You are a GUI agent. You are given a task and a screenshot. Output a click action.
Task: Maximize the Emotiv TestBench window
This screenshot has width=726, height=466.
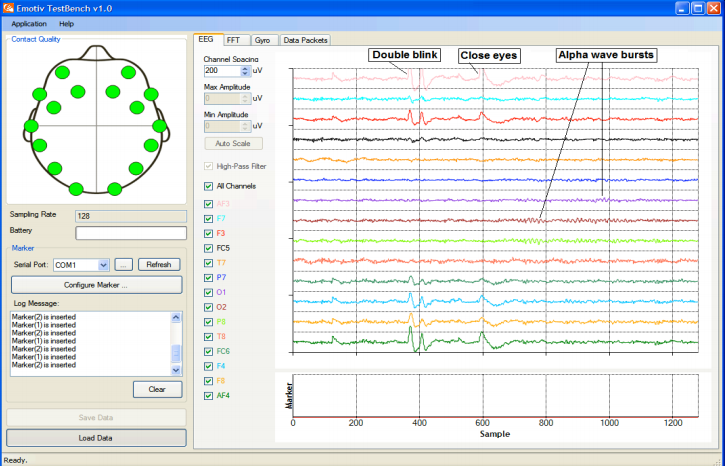(698, 8)
